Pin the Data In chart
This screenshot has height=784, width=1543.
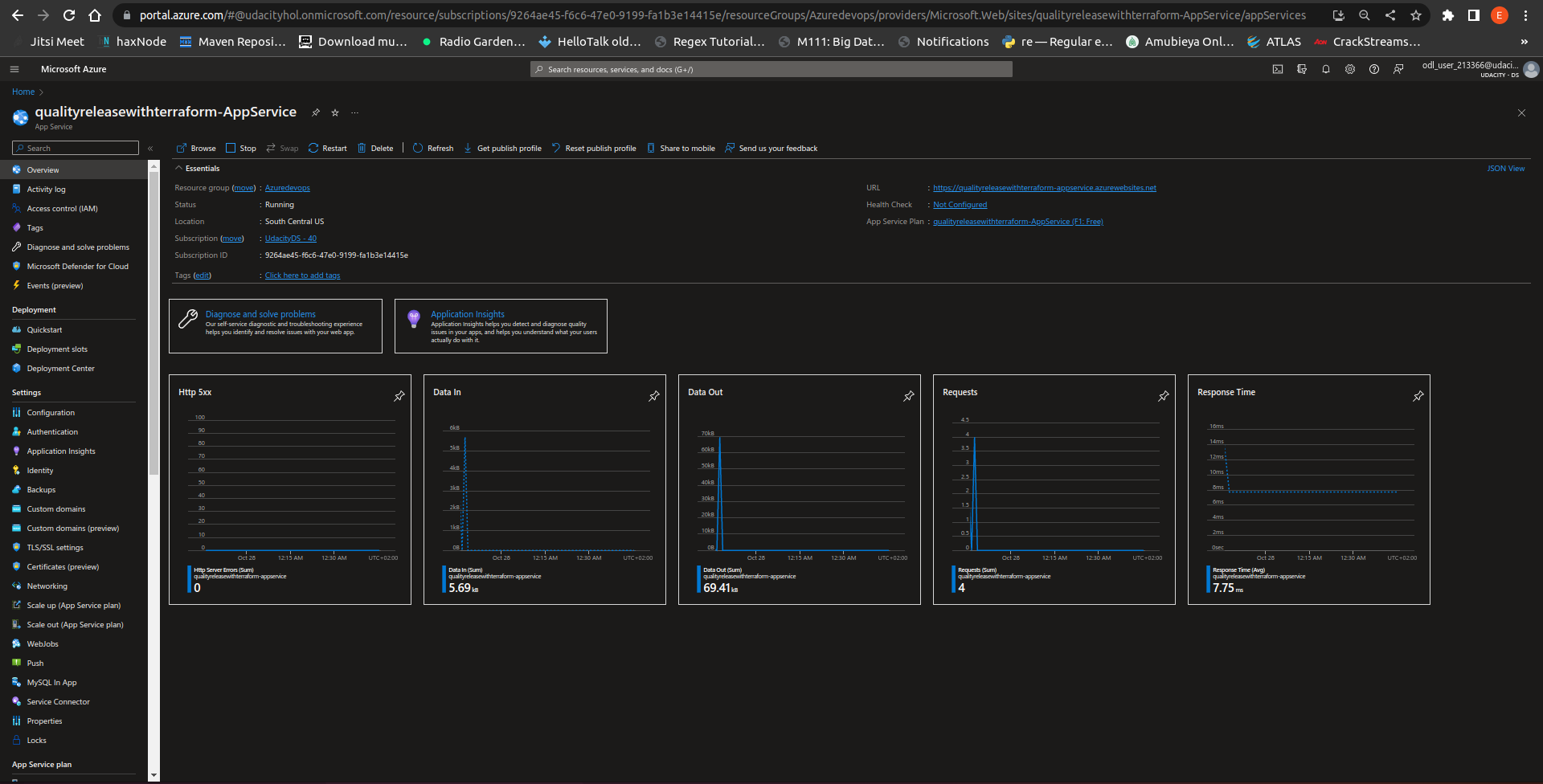(654, 396)
